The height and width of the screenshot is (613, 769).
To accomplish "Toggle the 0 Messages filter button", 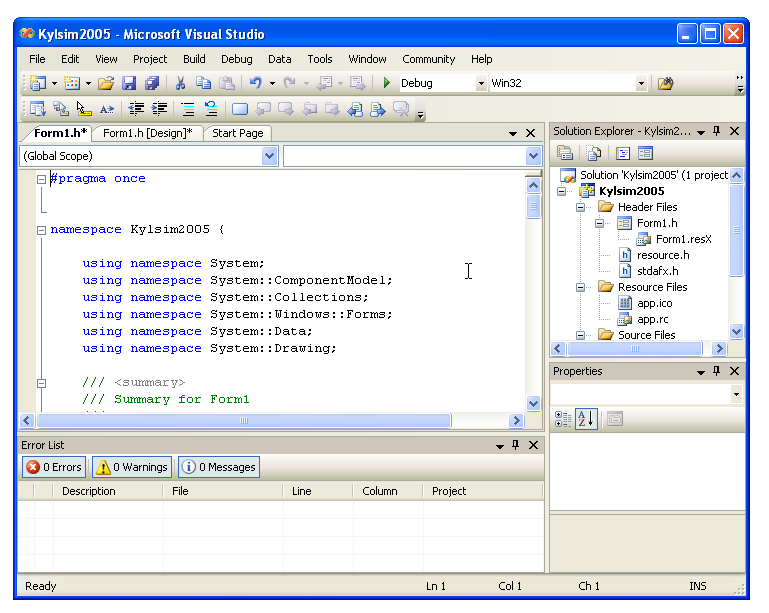I will coord(219,467).
